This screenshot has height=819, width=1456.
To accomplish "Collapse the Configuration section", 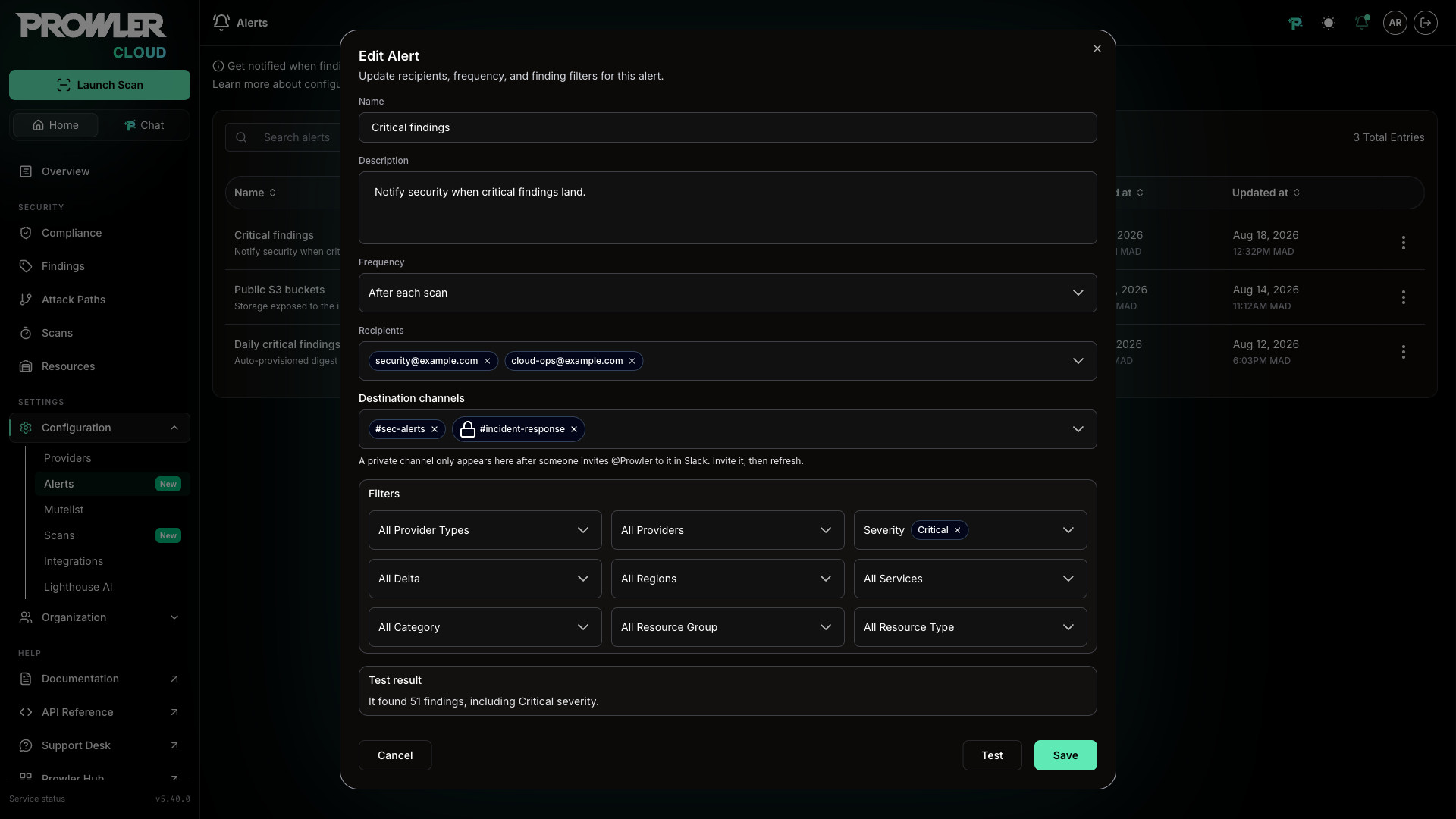I will click(x=99, y=428).
